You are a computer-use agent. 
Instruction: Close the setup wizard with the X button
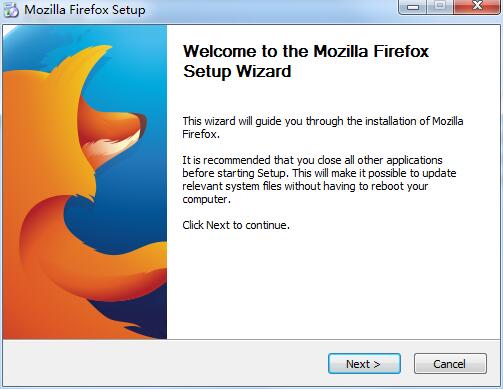[x=477, y=6]
